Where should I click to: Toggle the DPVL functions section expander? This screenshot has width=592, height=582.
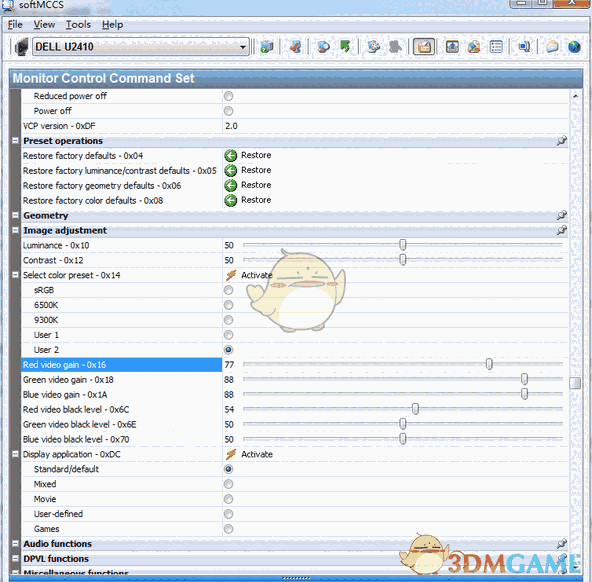(15, 559)
